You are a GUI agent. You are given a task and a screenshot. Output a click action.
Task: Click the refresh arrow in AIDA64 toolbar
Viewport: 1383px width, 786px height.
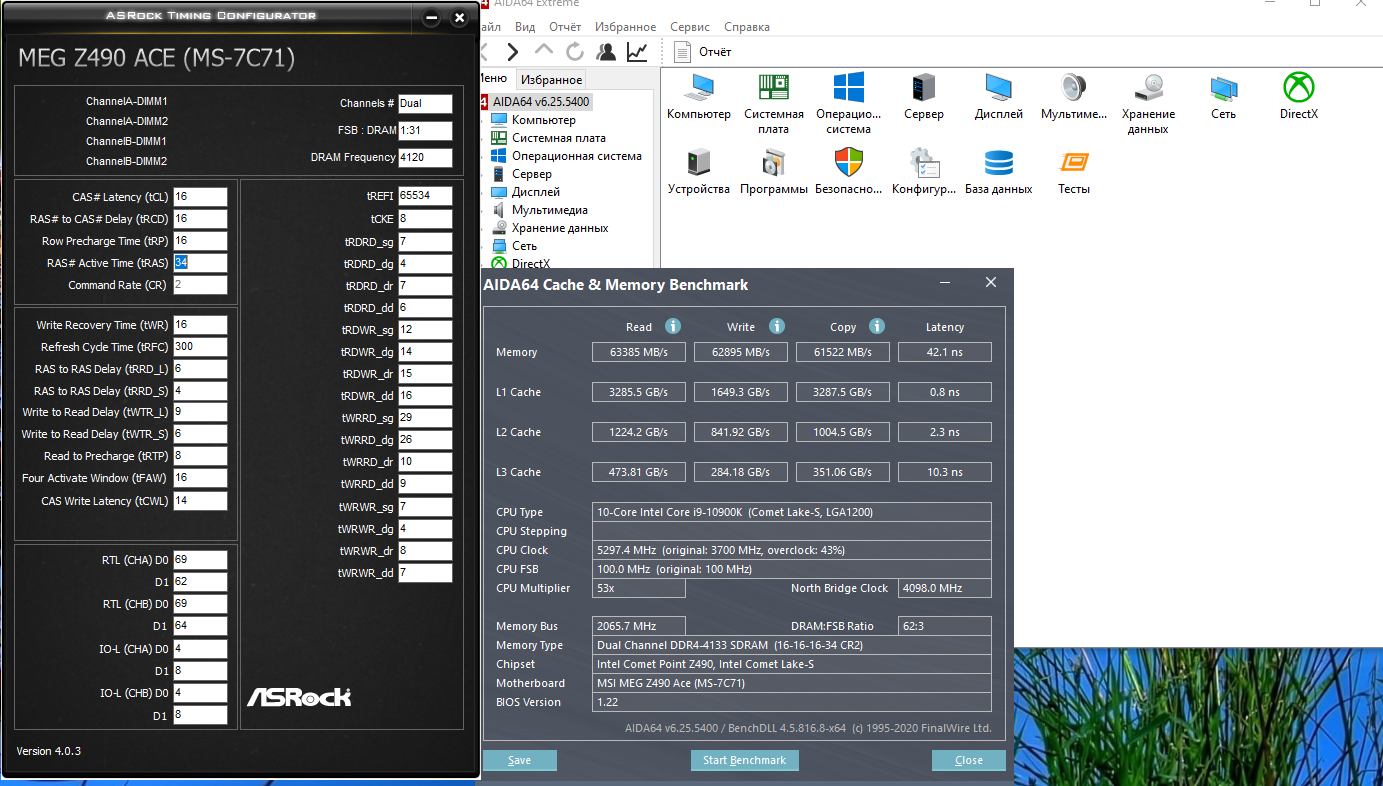[x=575, y=52]
